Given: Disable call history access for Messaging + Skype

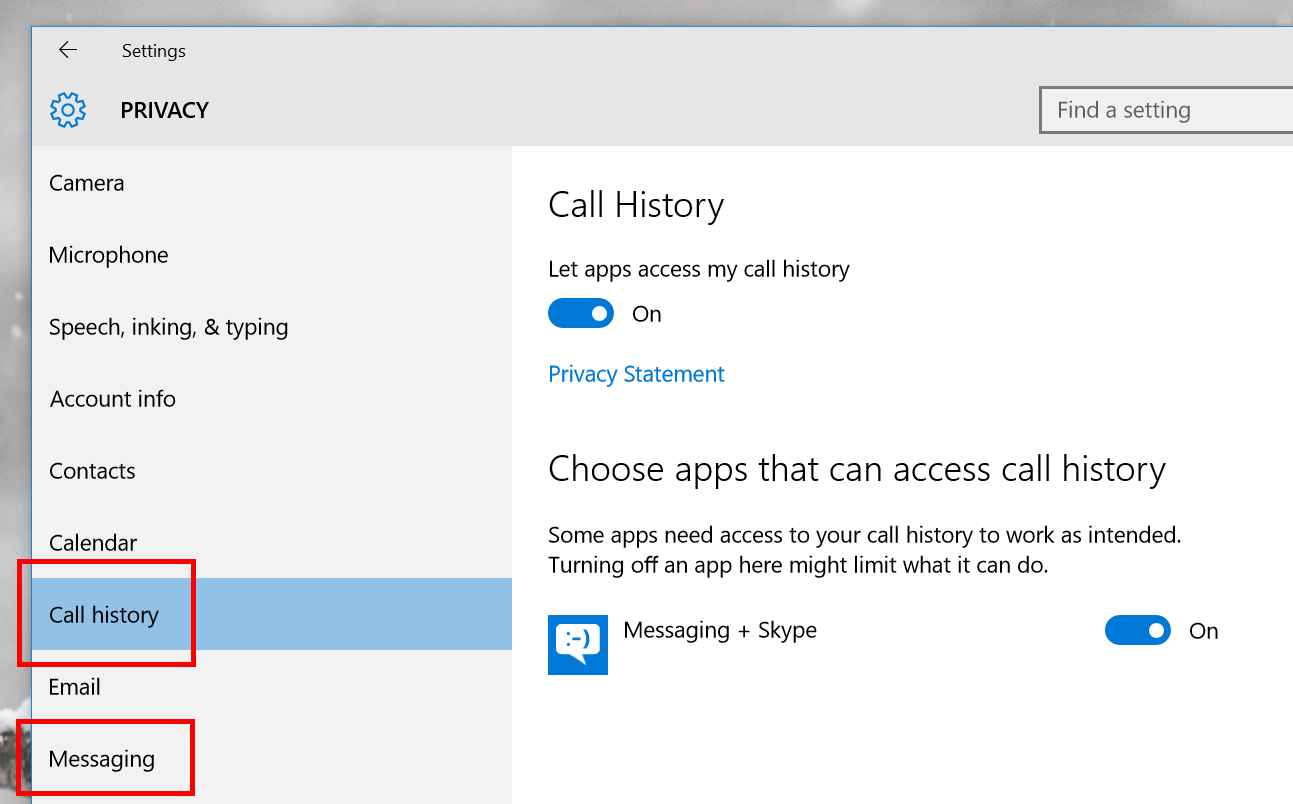Looking at the screenshot, I should pyautogui.click(x=1138, y=630).
